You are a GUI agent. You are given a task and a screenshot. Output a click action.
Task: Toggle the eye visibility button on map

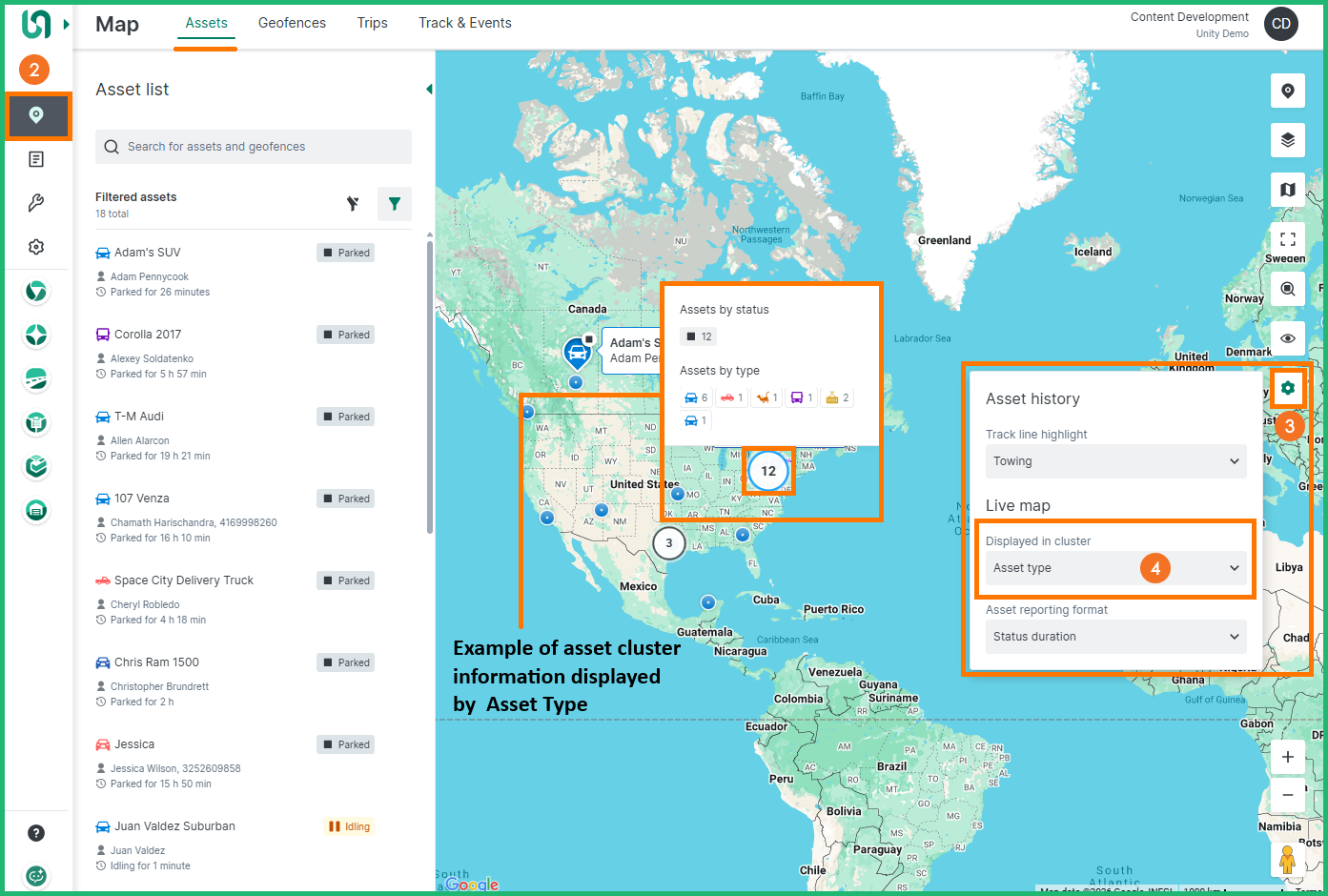pos(1287,338)
